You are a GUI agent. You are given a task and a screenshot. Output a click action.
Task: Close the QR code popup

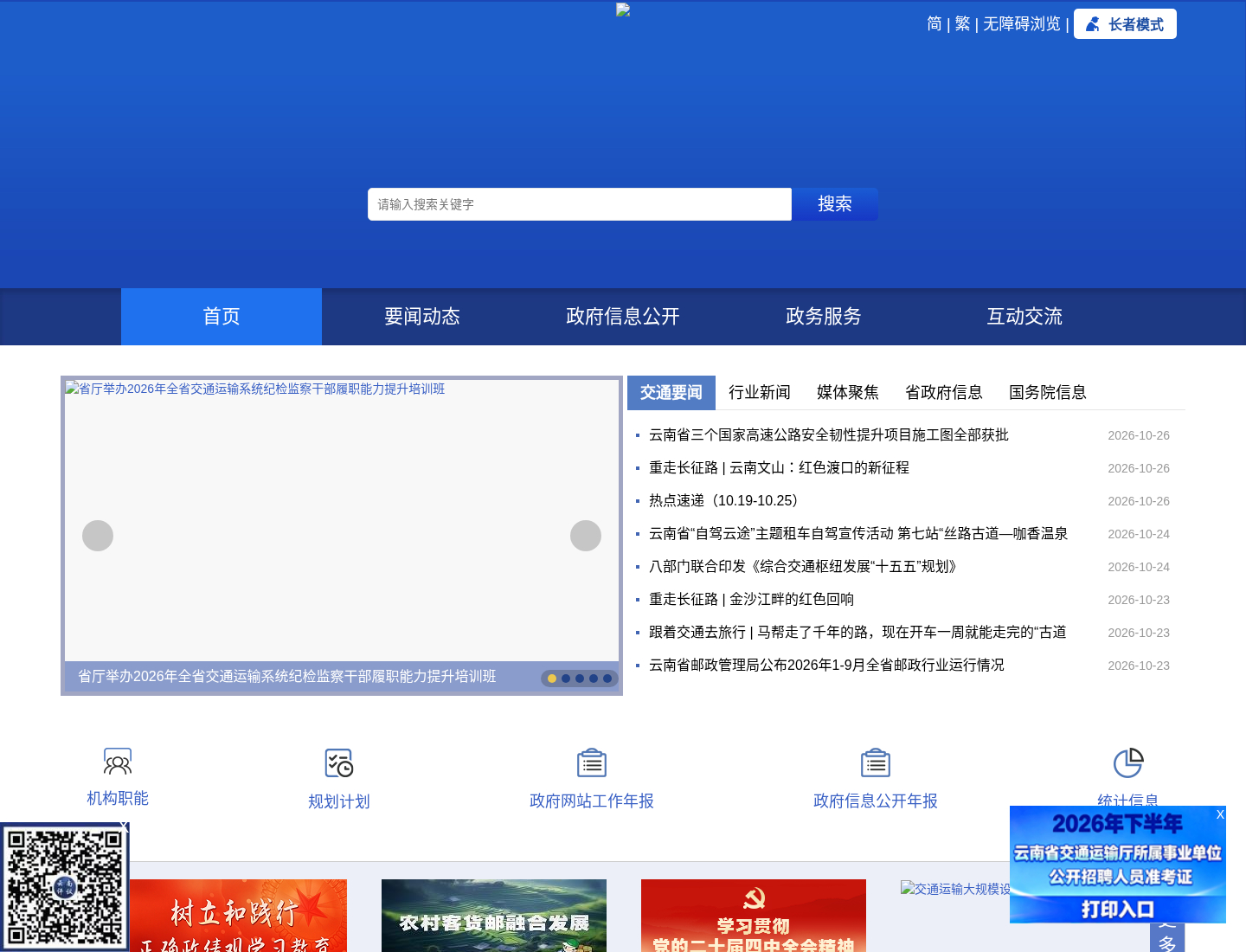pyautogui.click(x=125, y=827)
